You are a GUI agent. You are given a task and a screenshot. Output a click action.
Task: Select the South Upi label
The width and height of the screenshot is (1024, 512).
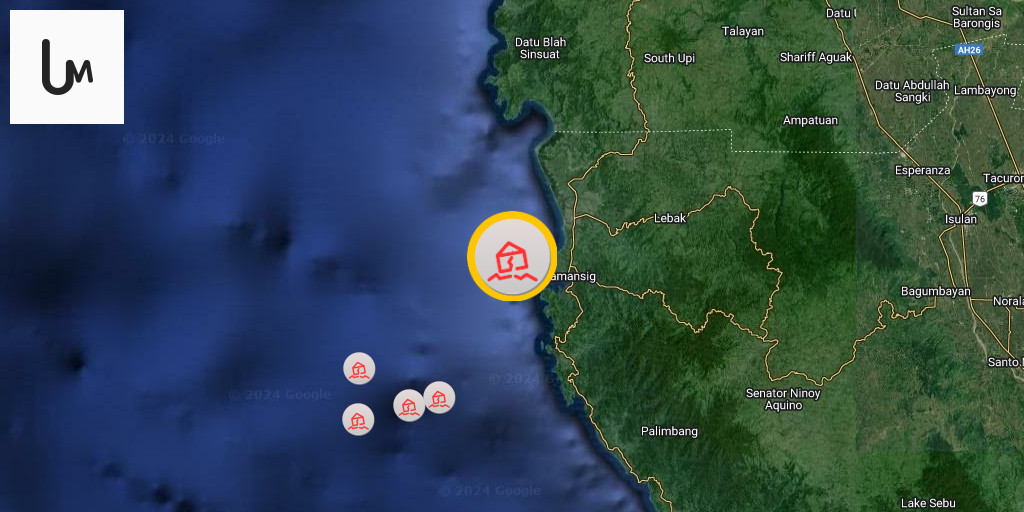(669, 58)
